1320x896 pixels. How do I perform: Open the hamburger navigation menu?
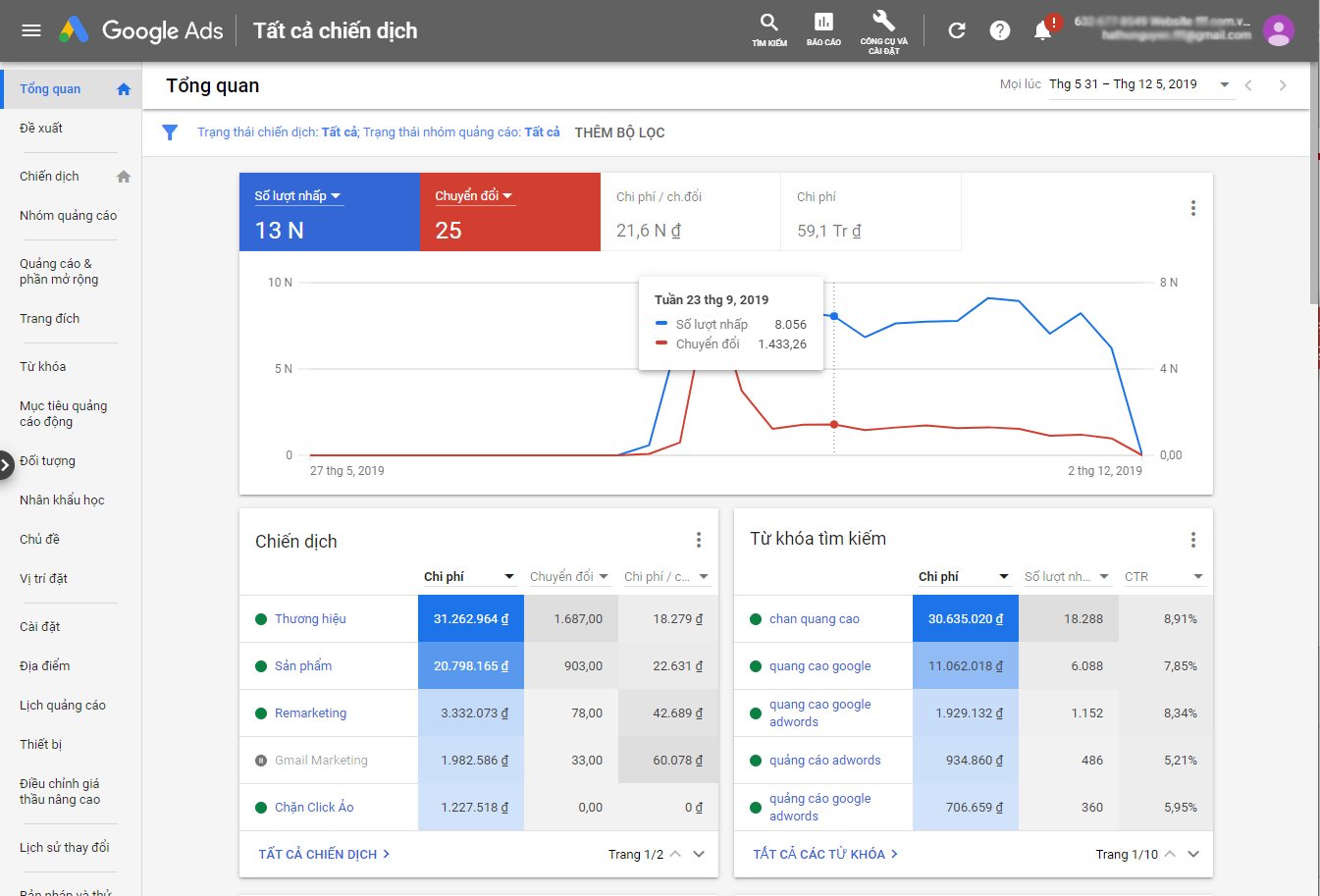click(x=30, y=29)
